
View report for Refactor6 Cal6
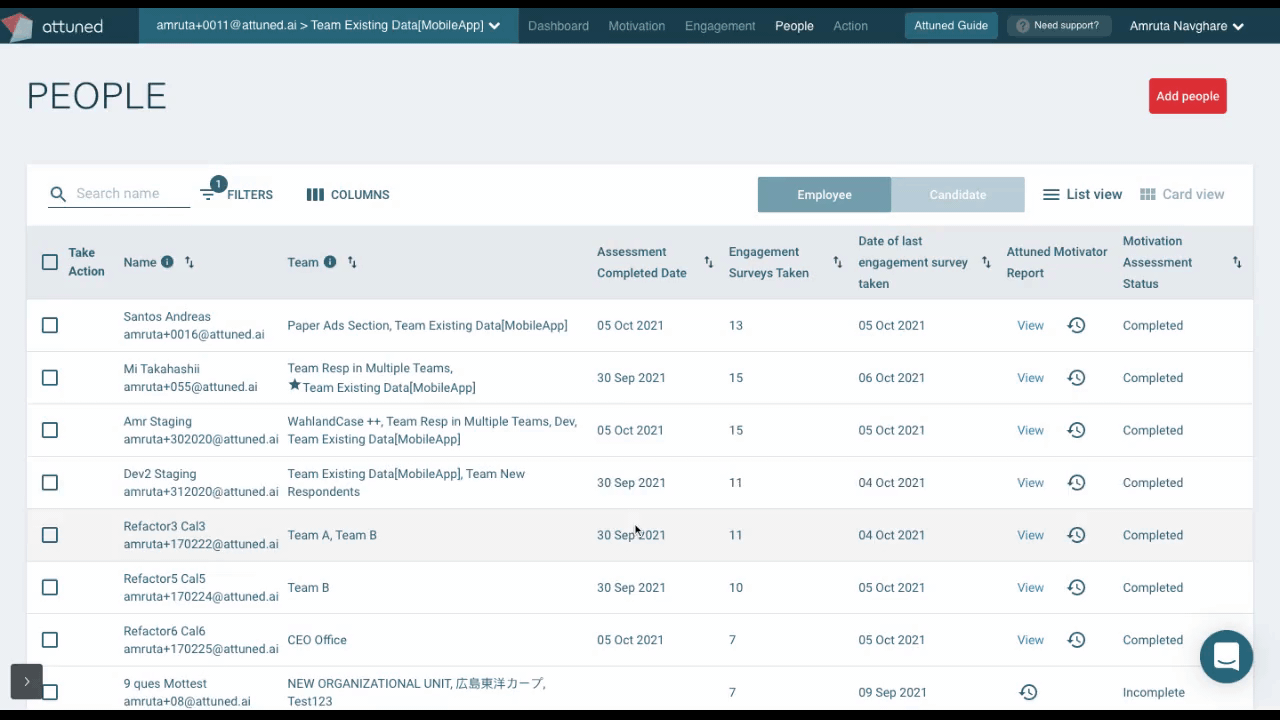pos(1030,640)
